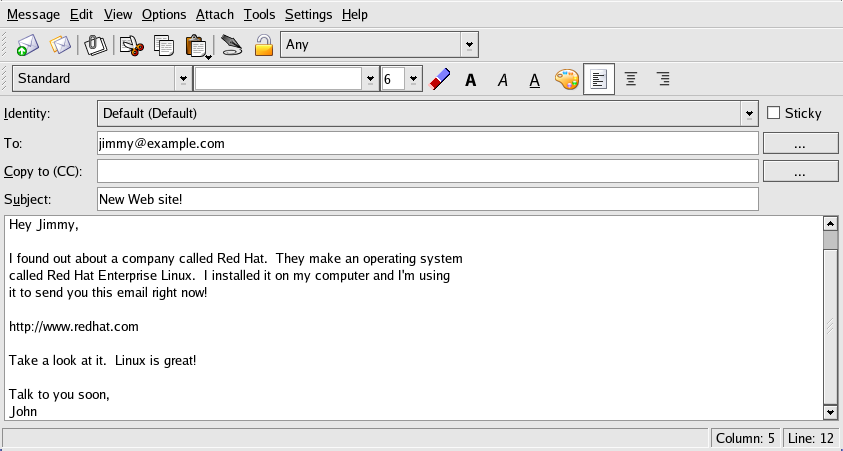This screenshot has width=843, height=451.
Task: Open the Attach menu
Action: point(214,14)
